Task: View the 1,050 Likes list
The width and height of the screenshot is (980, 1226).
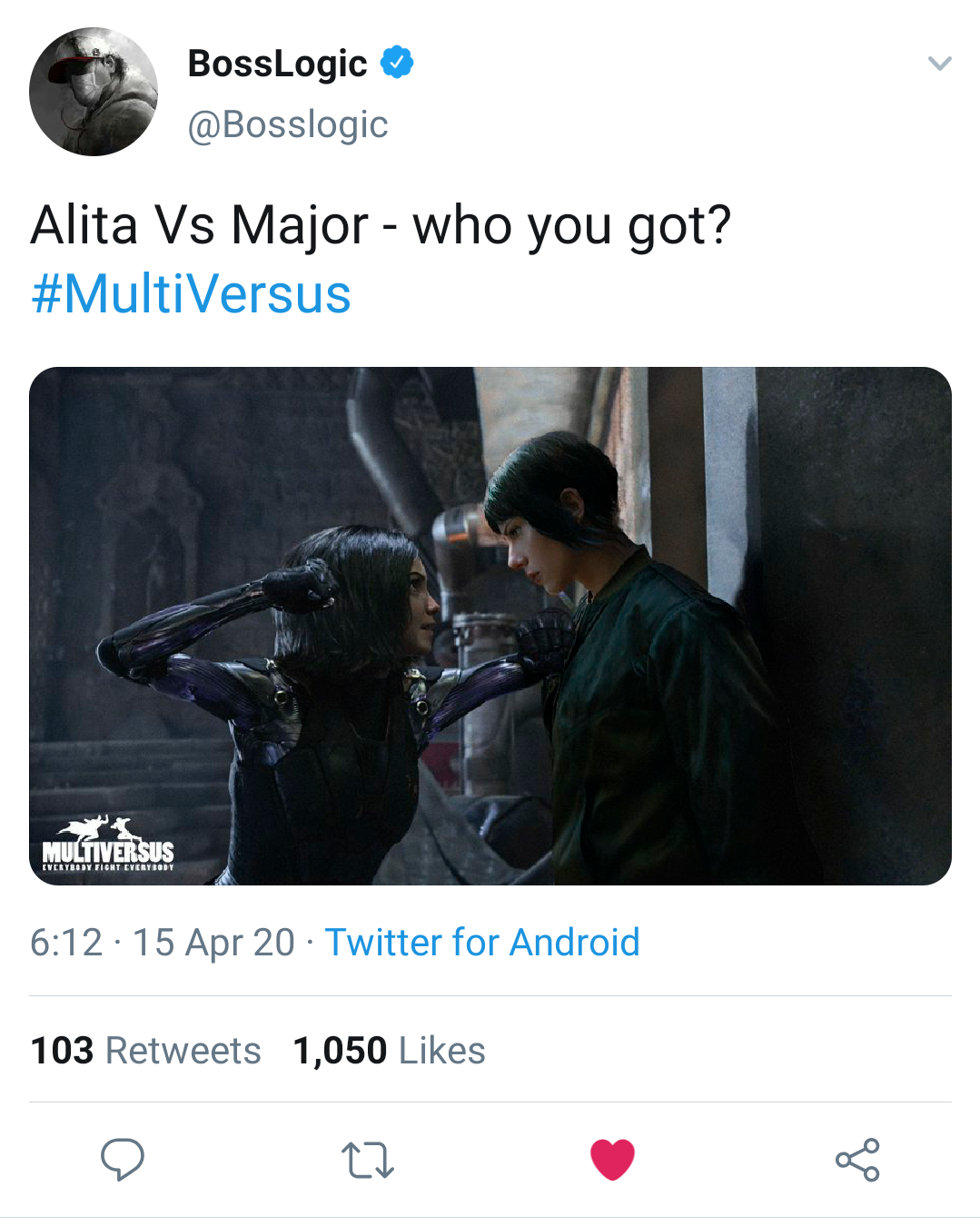Action: point(389,1051)
